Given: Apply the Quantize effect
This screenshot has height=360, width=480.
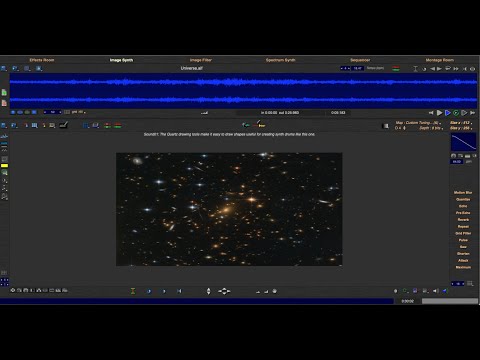Looking at the screenshot, I should [463, 199].
